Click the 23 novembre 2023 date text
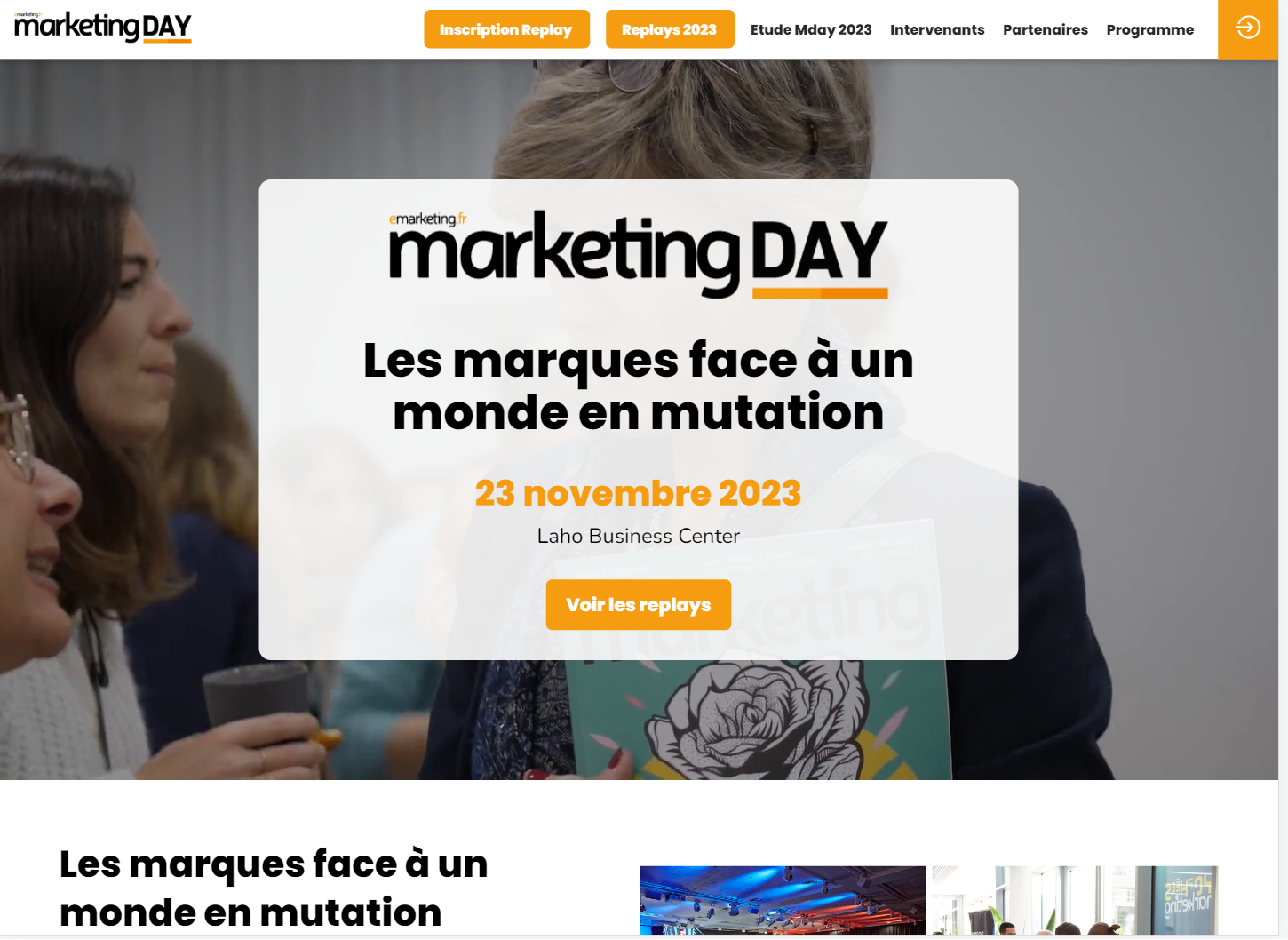 [x=639, y=493]
